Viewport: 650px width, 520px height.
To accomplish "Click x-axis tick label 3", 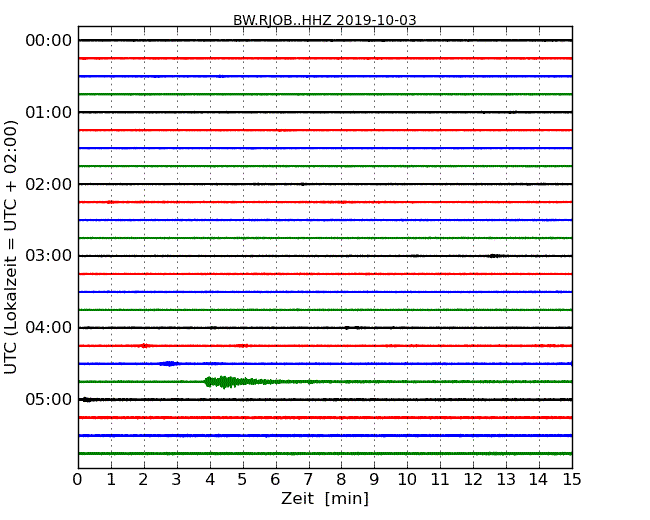I will 177,480.
